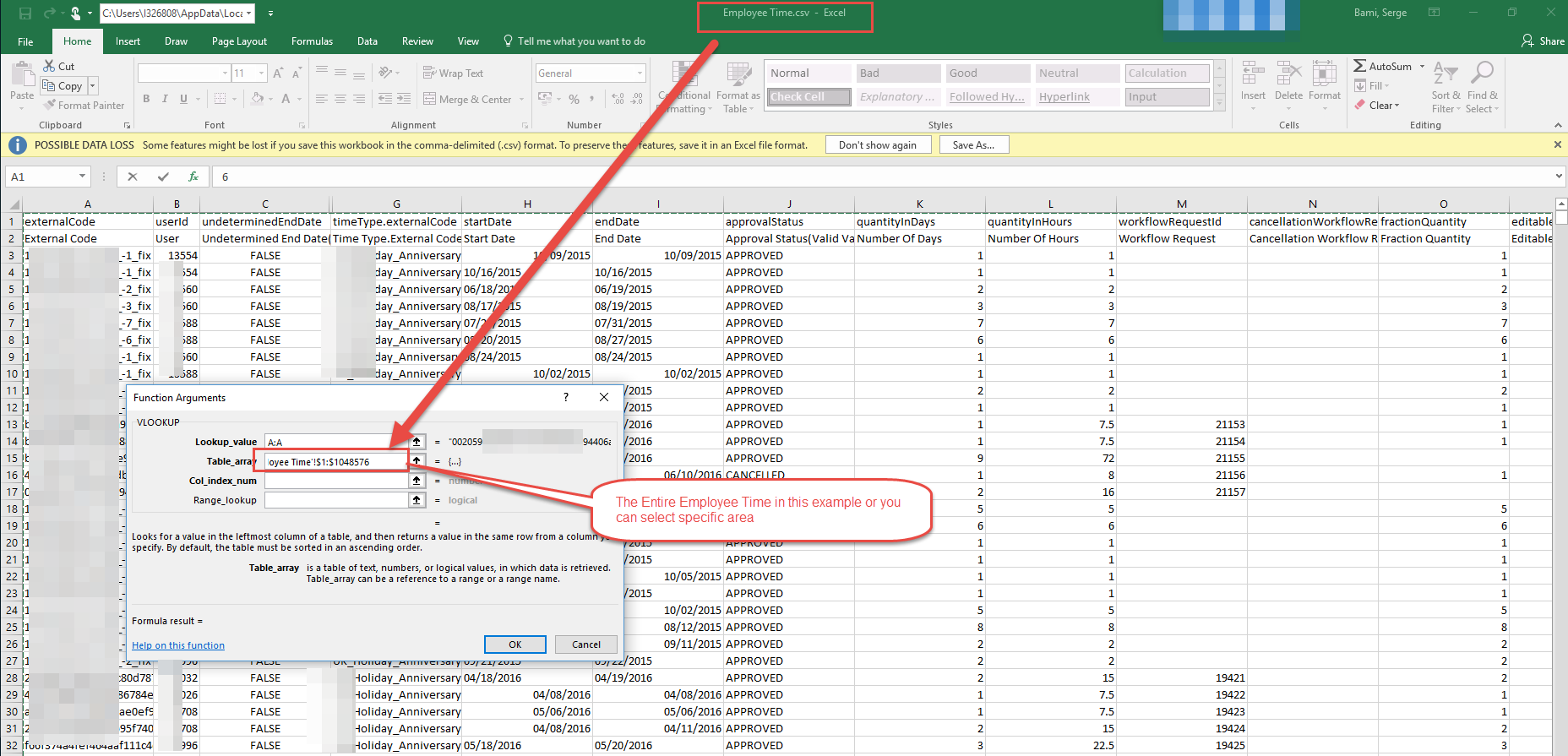Decrease decimal places

[637, 99]
